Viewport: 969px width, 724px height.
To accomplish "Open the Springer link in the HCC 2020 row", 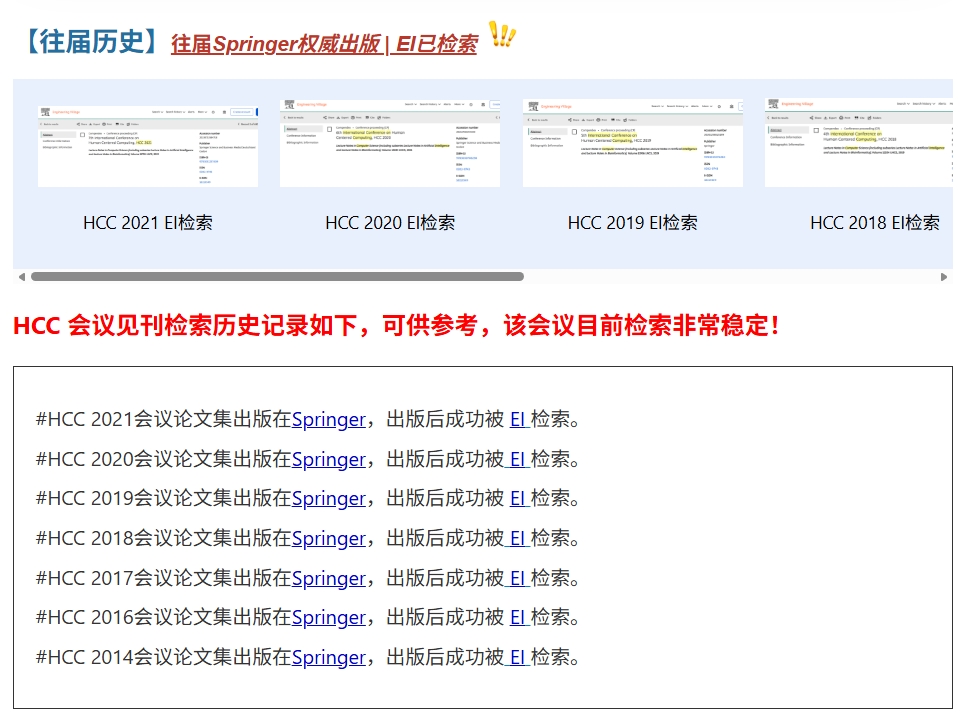I will coord(329,459).
